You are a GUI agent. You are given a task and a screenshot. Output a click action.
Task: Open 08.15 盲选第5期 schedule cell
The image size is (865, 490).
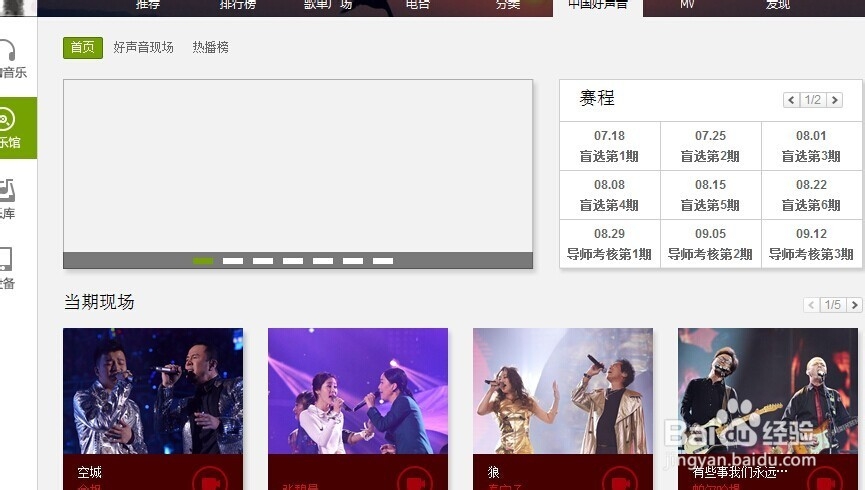pos(711,195)
